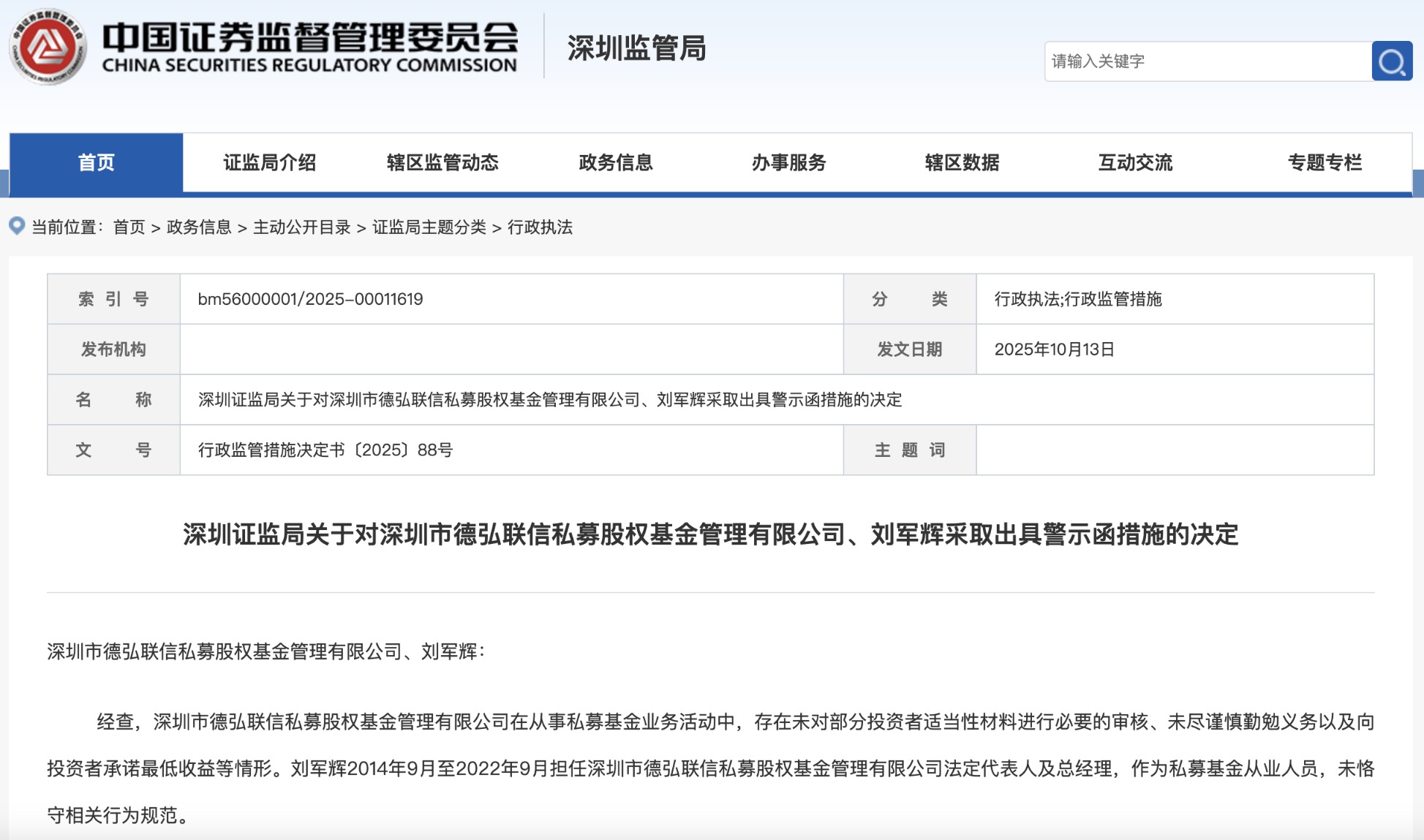This screenshot has width=1424, height=840.
Task: Click the magnifier search button
Action: [x=1391, y=61]
